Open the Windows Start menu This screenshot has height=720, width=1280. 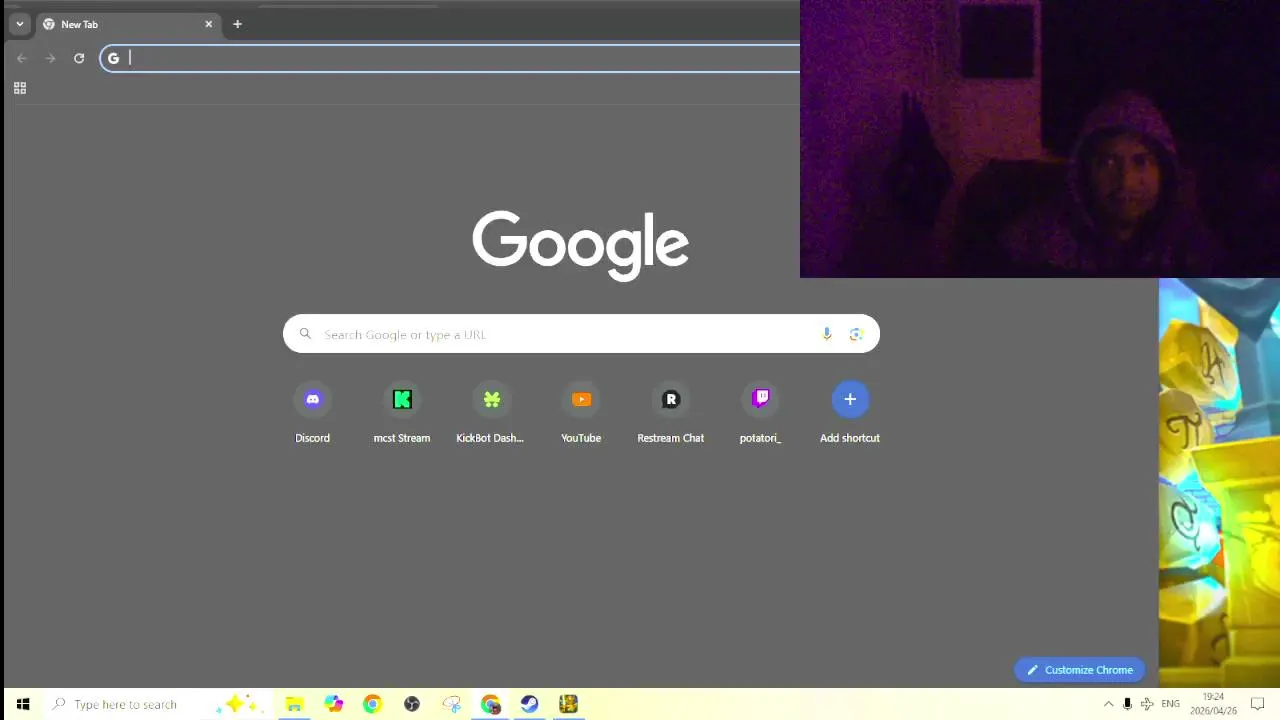(x=22, y=704)
